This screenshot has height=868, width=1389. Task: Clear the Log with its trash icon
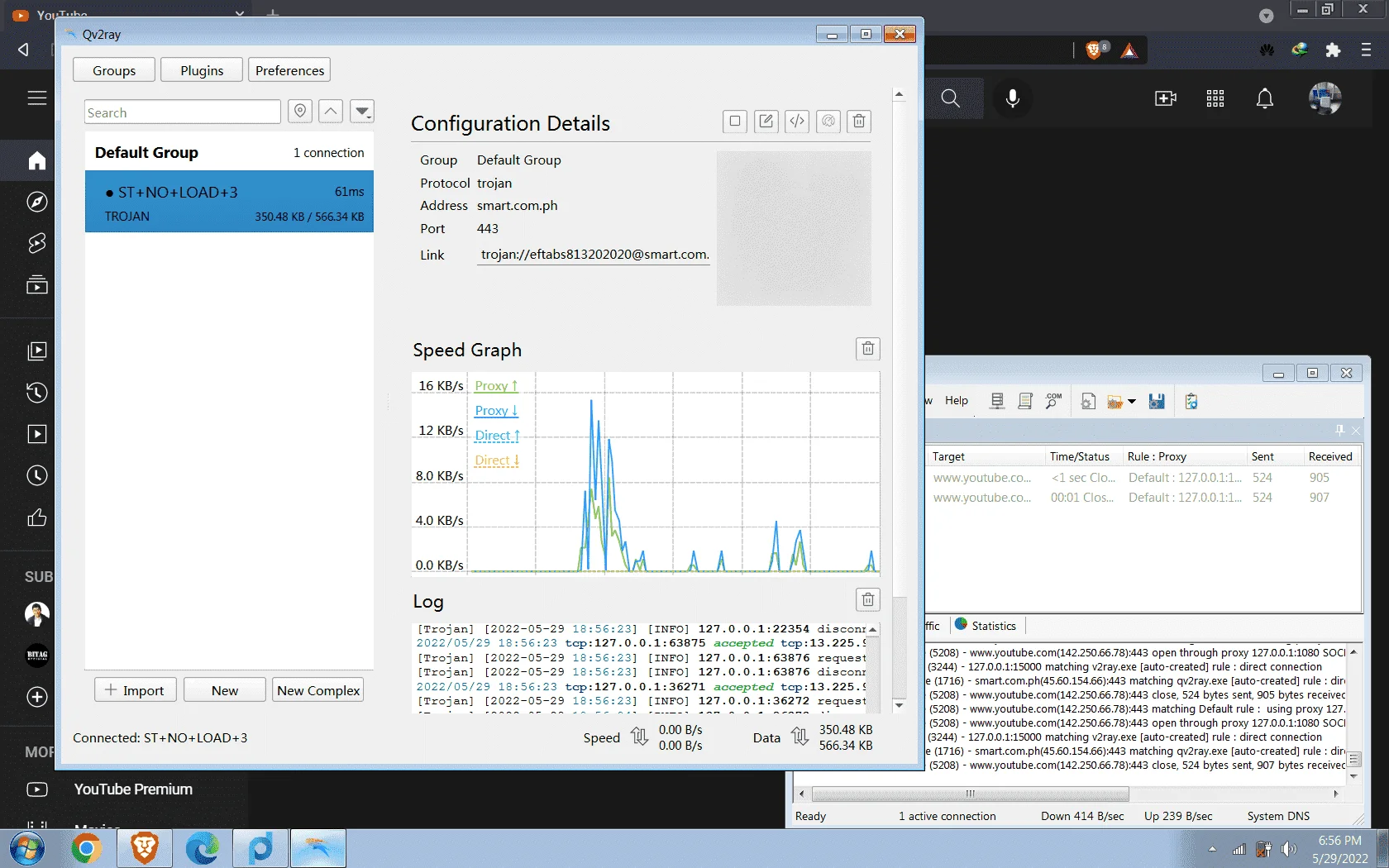click(868, 600)
